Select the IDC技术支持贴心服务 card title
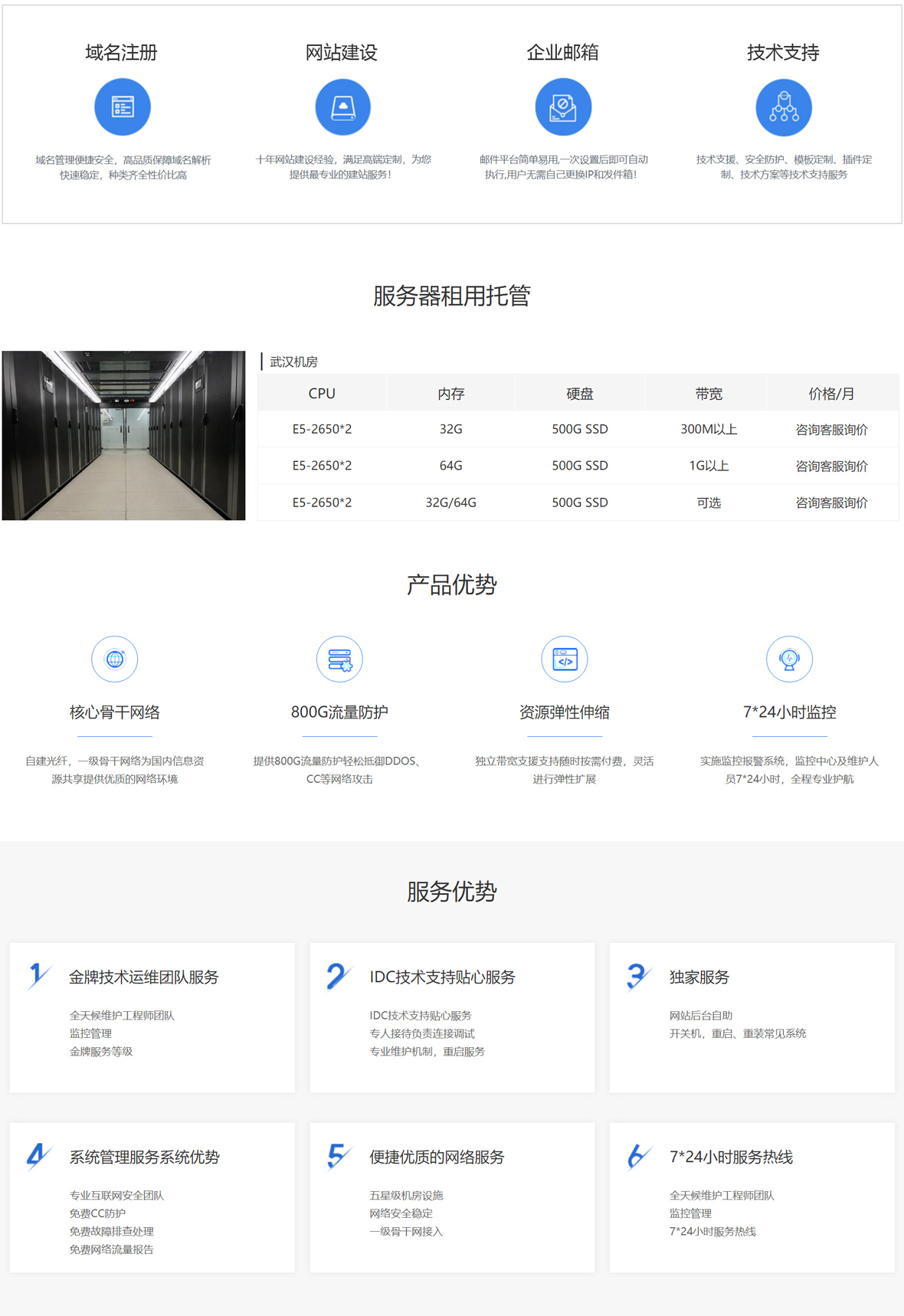The image size is (904, 1316). 442,977
